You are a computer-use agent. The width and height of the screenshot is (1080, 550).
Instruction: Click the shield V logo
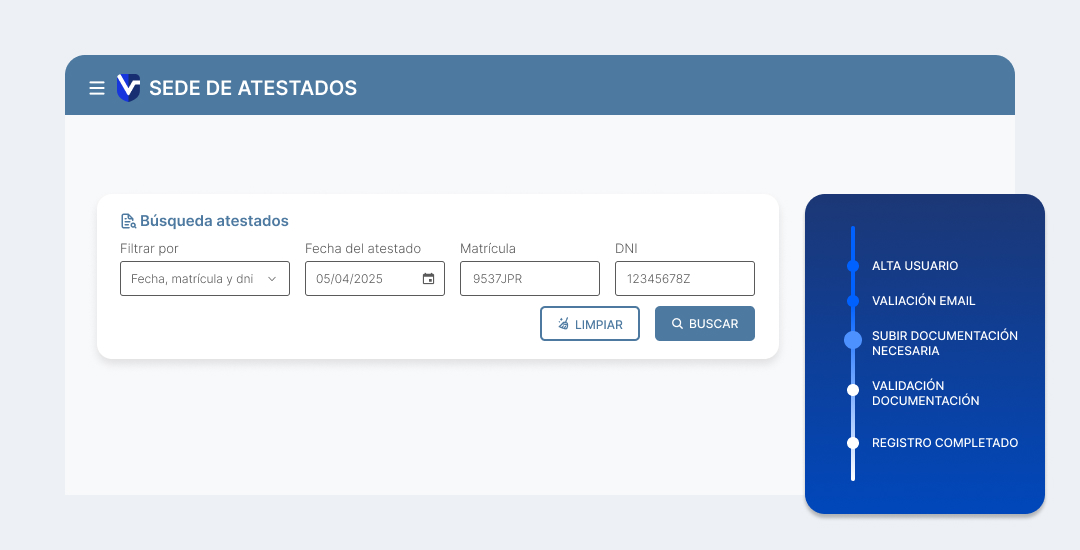128,87
